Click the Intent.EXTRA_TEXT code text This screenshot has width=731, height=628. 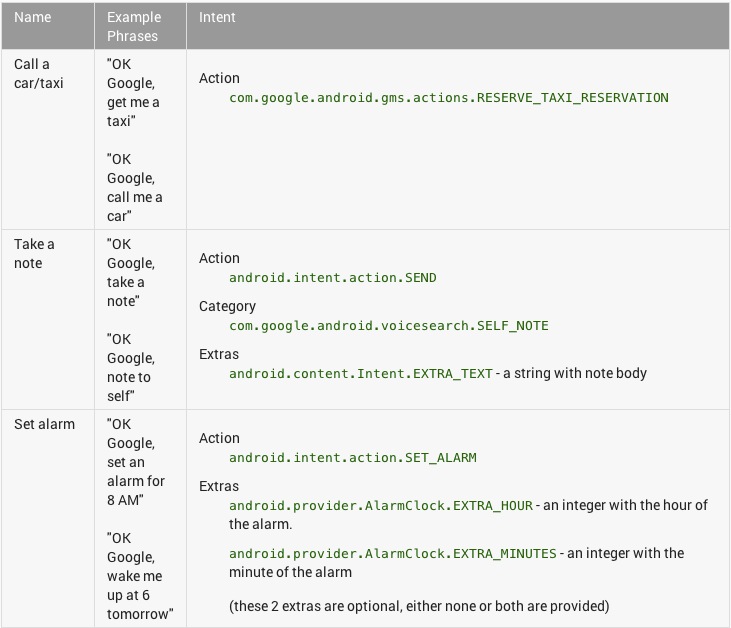[x=360, y=374]
